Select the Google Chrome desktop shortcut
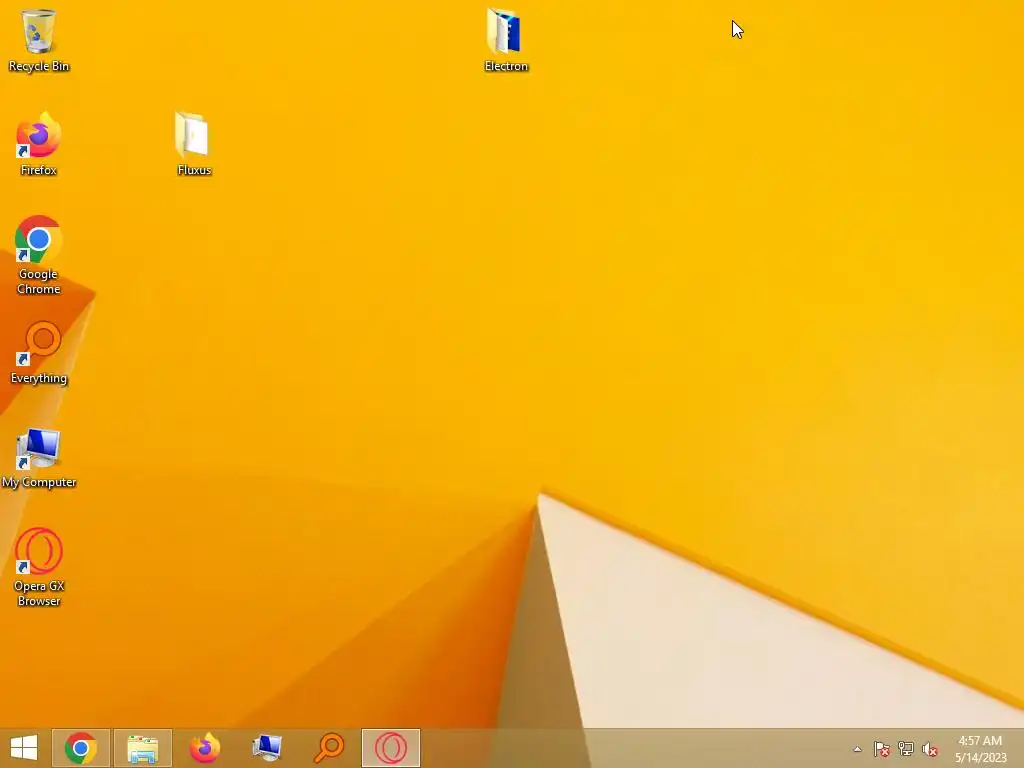This screenshot has width=1024, height=768. (39, 255)
